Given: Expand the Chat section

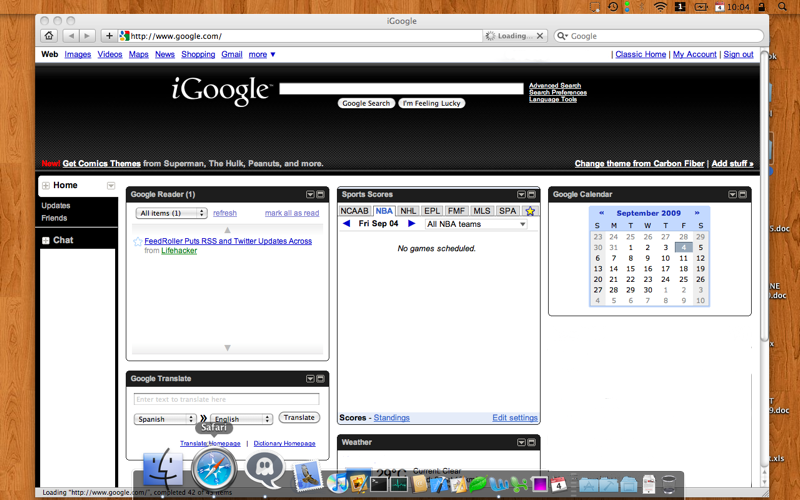Looking at the screenshot, I should pyautogui.click(x=45, y=240).
